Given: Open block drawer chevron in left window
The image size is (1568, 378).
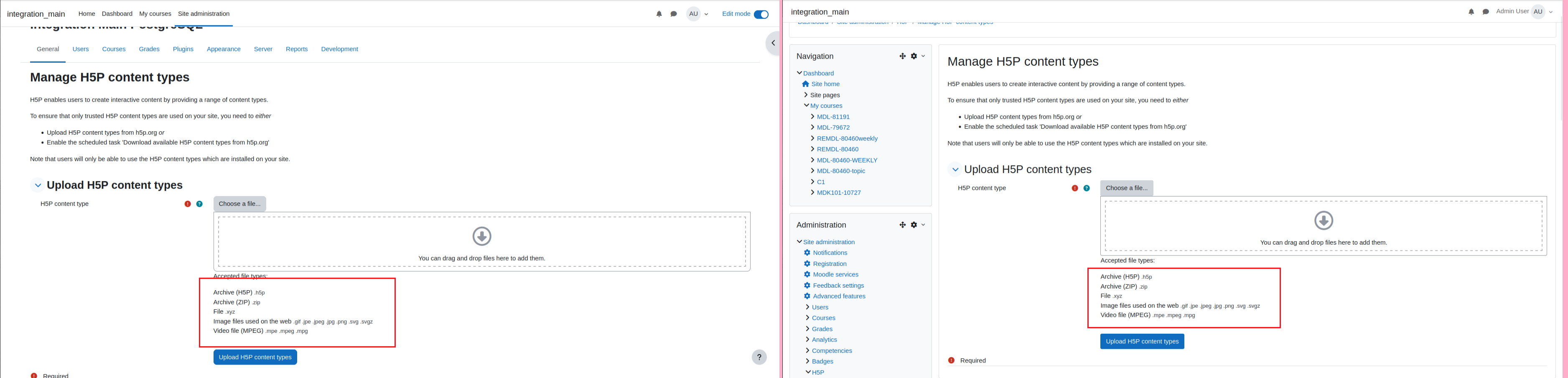Looking at the screenshot, I should 773,43.
